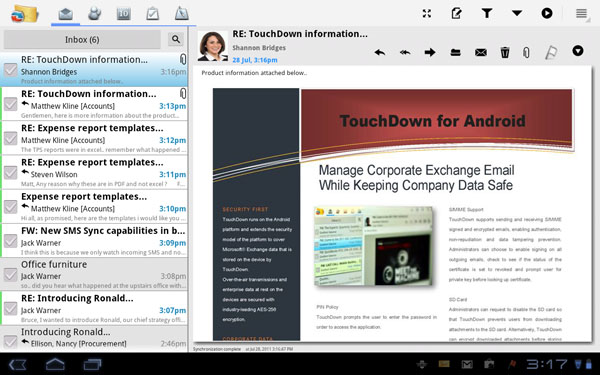Move message to folder
The width and height of the screenshot is (600, 375).
point(455,52)
